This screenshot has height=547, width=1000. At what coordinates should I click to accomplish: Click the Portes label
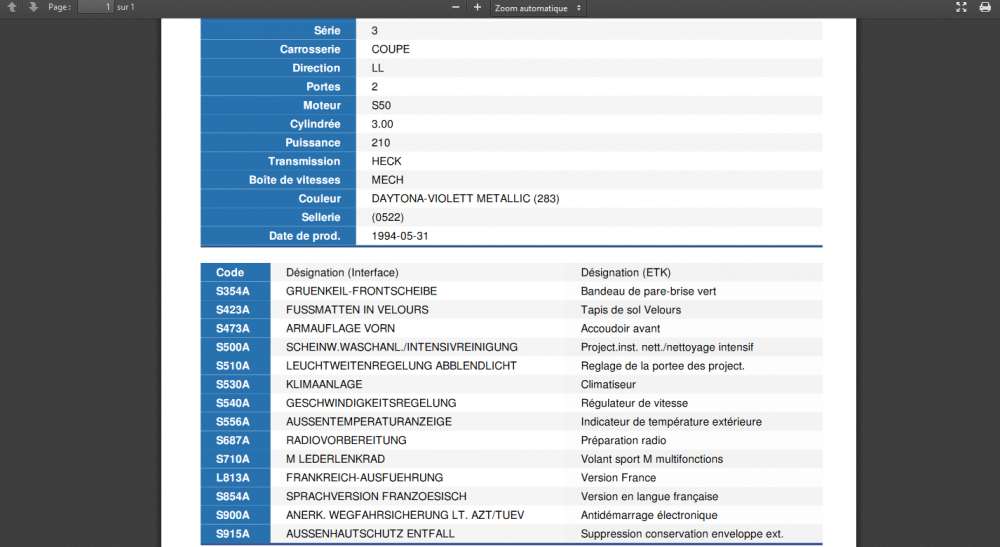click(323, 87)
